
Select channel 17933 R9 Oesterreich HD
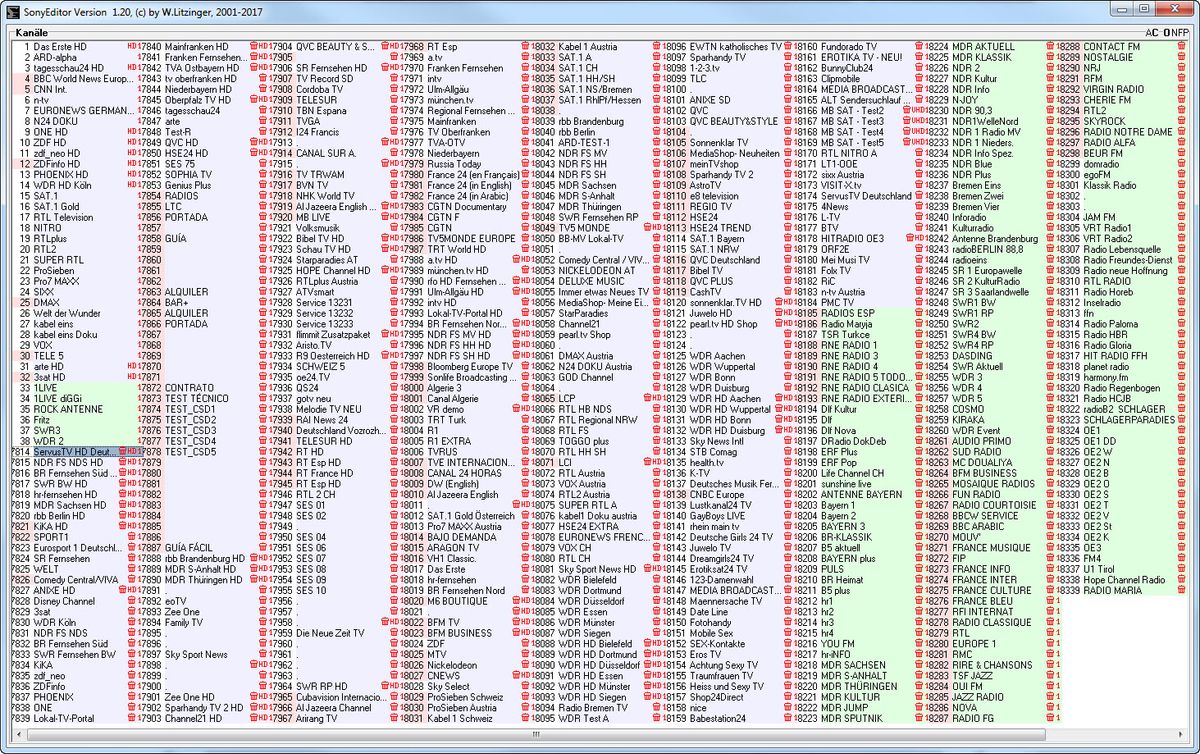338,355
